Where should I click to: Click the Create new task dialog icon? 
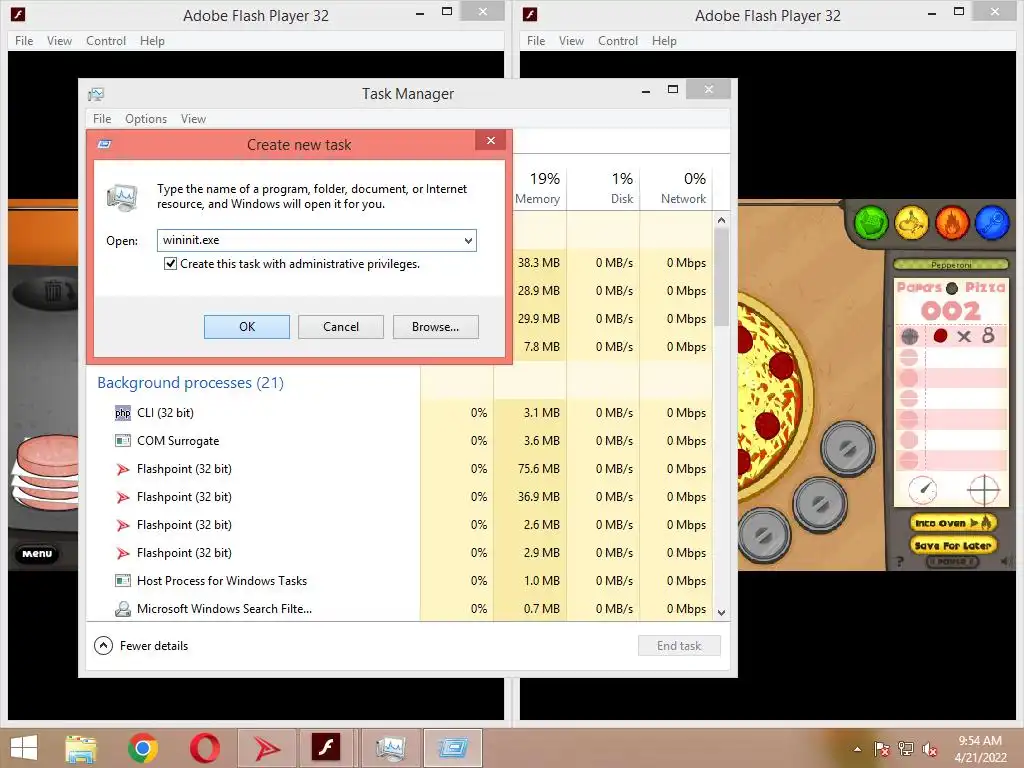point(104,144)
